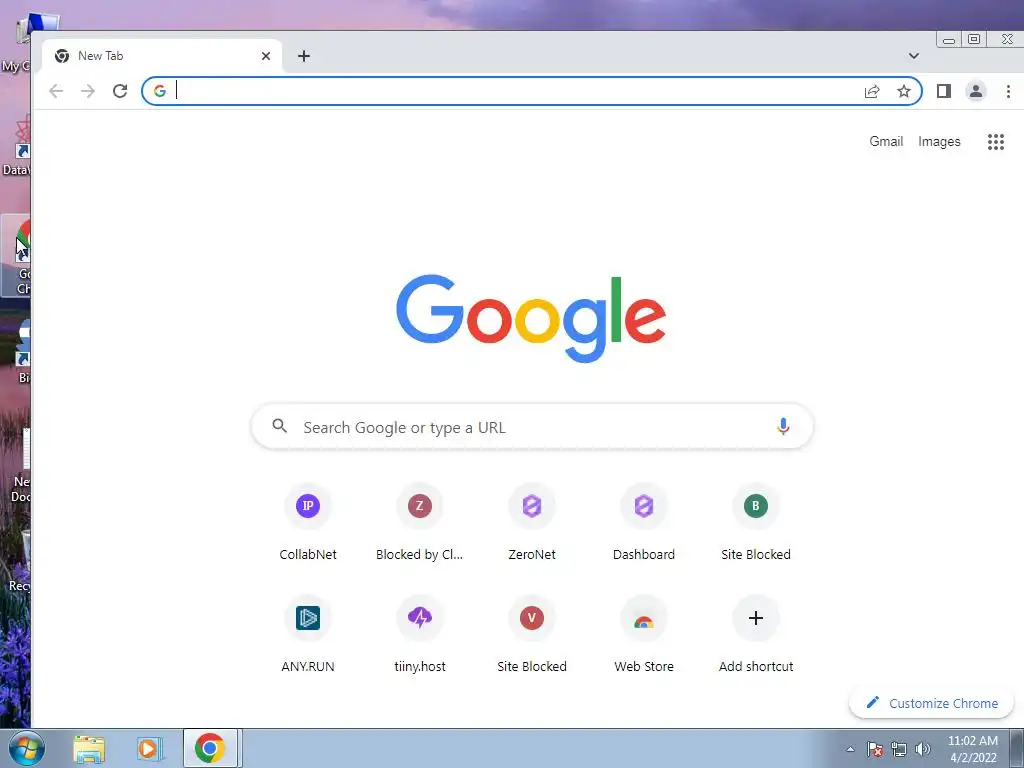Select the New Tab tab

point(162,56)
